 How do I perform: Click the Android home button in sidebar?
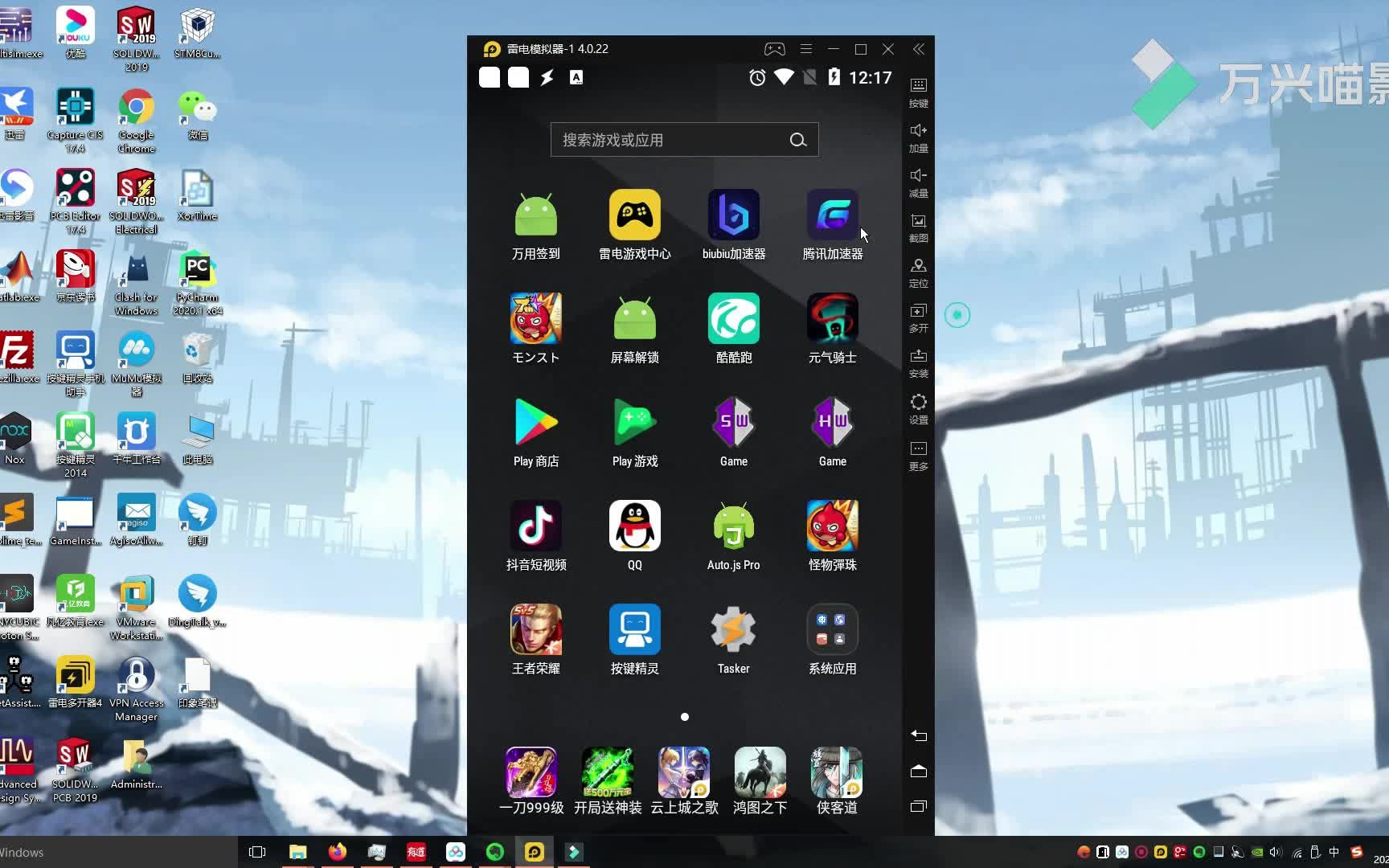[919, 771]
